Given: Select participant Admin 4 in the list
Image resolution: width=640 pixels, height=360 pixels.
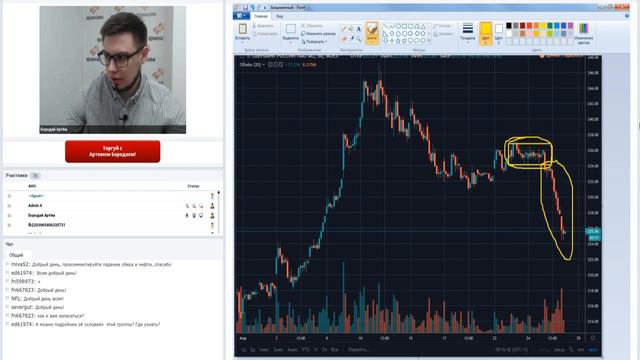Looking at the screenshot, I should click(35, 206).
